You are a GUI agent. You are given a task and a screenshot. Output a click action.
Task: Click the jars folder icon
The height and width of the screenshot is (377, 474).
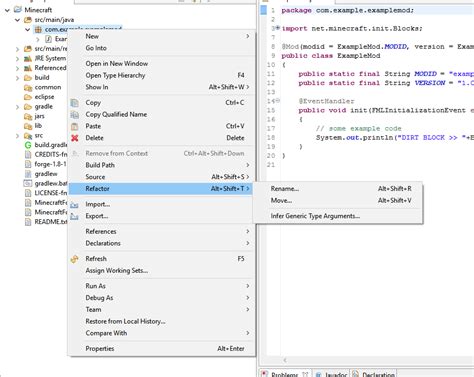[x=28, y=116]
